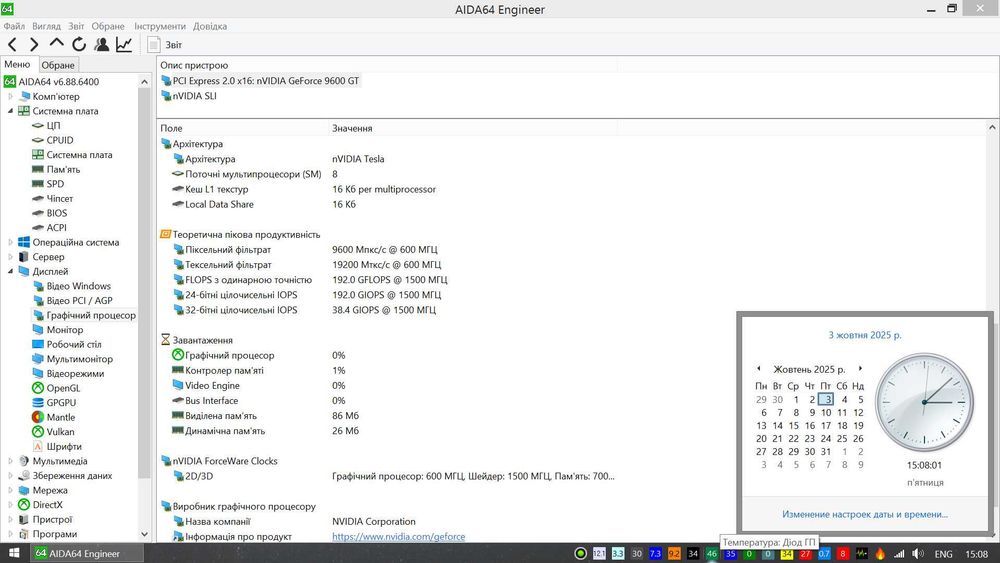Expand the Комп'ютер tree node
1000x563 pixels.
[x=10, y=96]
